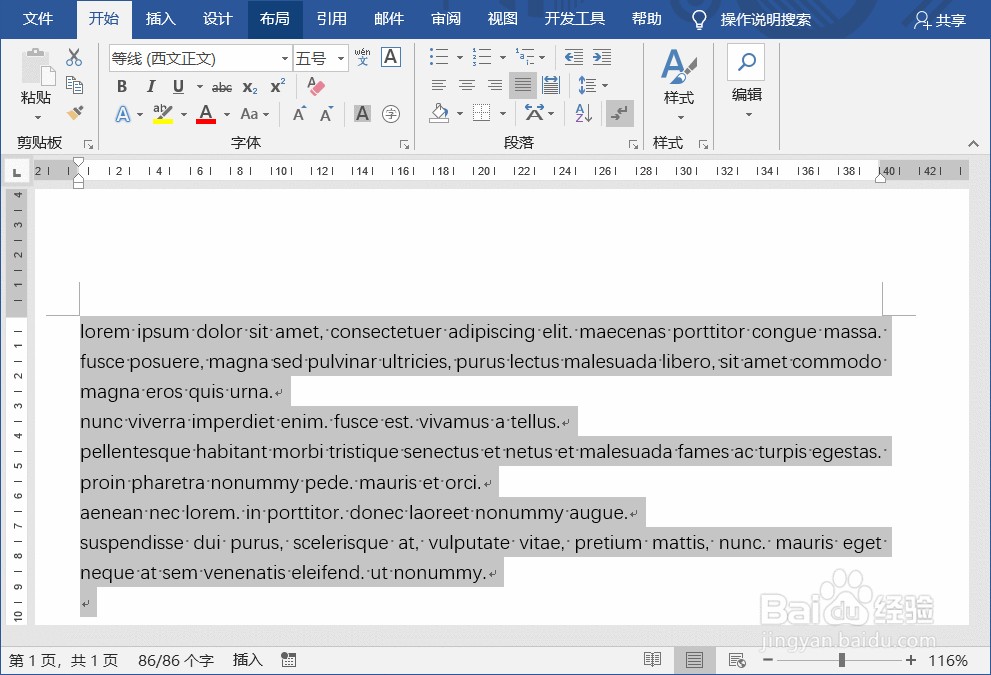Open the font size dropdown

point(340,57)
